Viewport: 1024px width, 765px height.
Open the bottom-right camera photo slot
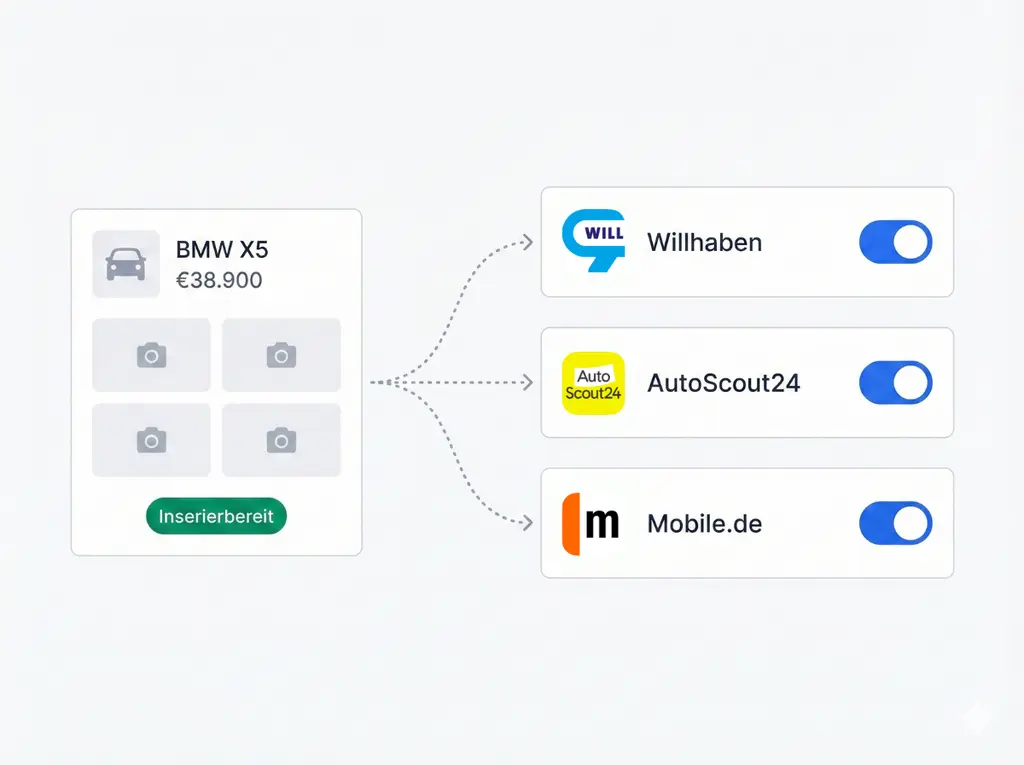click(281, 440)
